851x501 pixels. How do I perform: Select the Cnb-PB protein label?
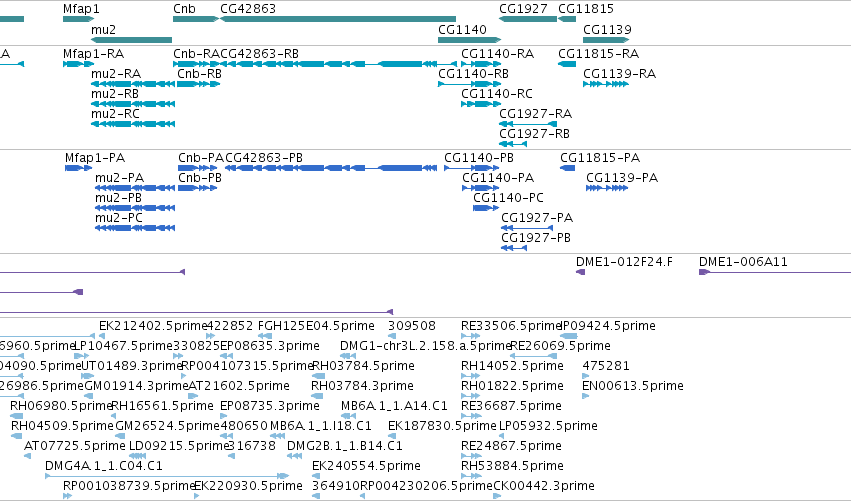[x=200, y=178]
